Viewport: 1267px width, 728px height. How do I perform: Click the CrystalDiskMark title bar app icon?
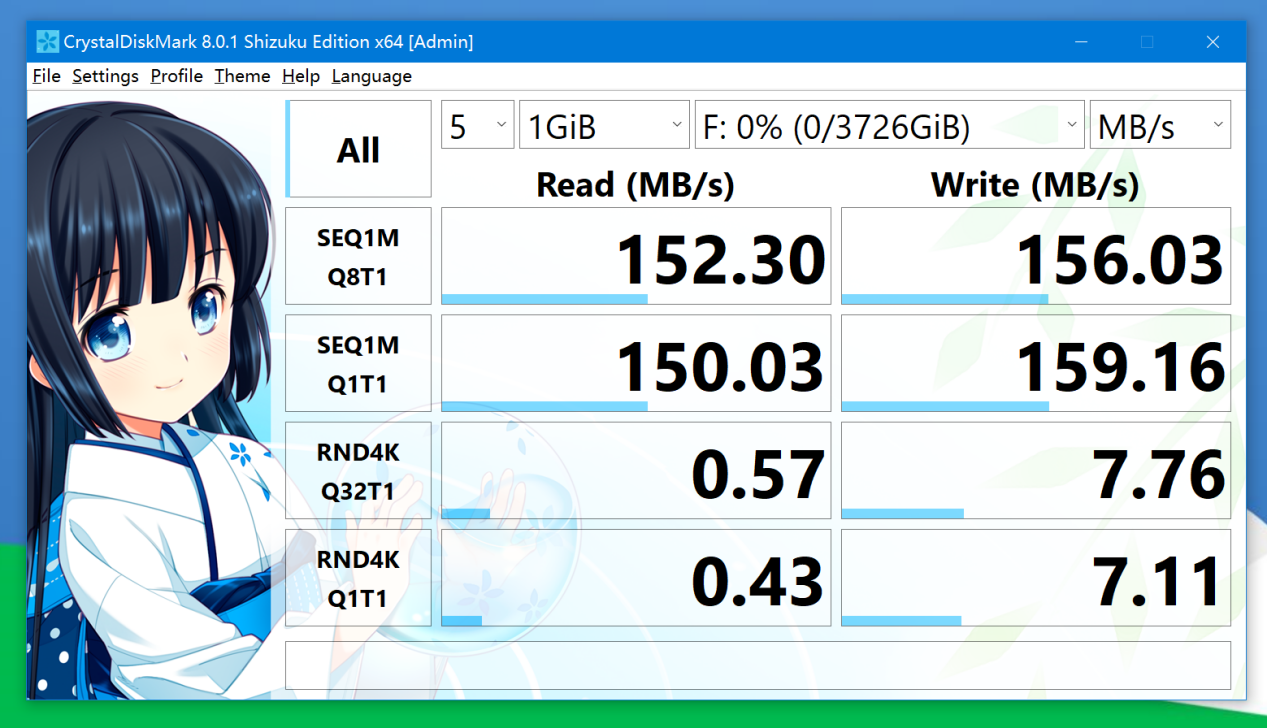(x=47, y=42)
